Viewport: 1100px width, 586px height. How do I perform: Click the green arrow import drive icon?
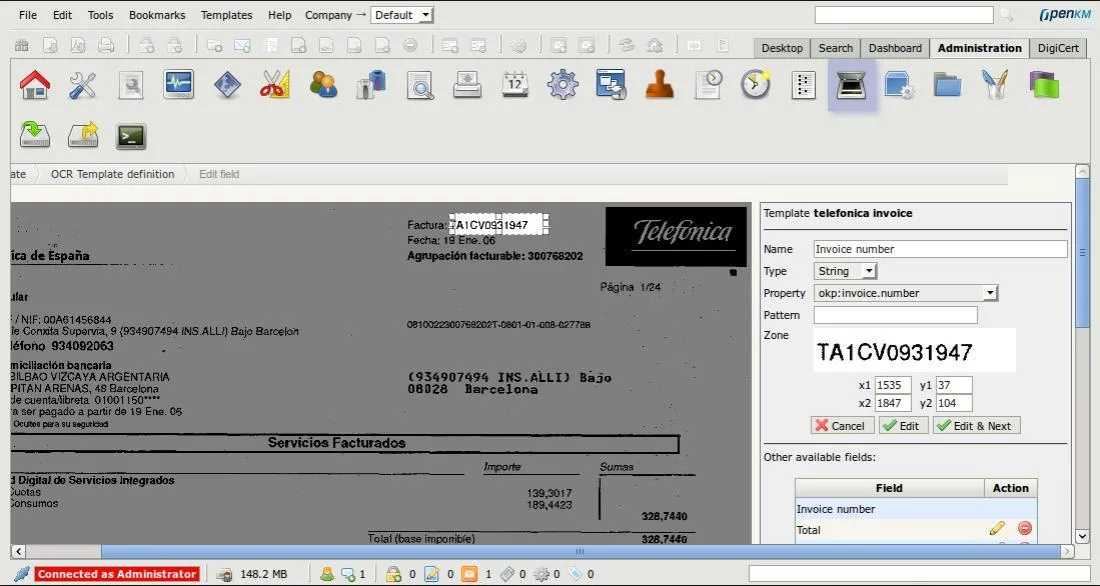34,135
